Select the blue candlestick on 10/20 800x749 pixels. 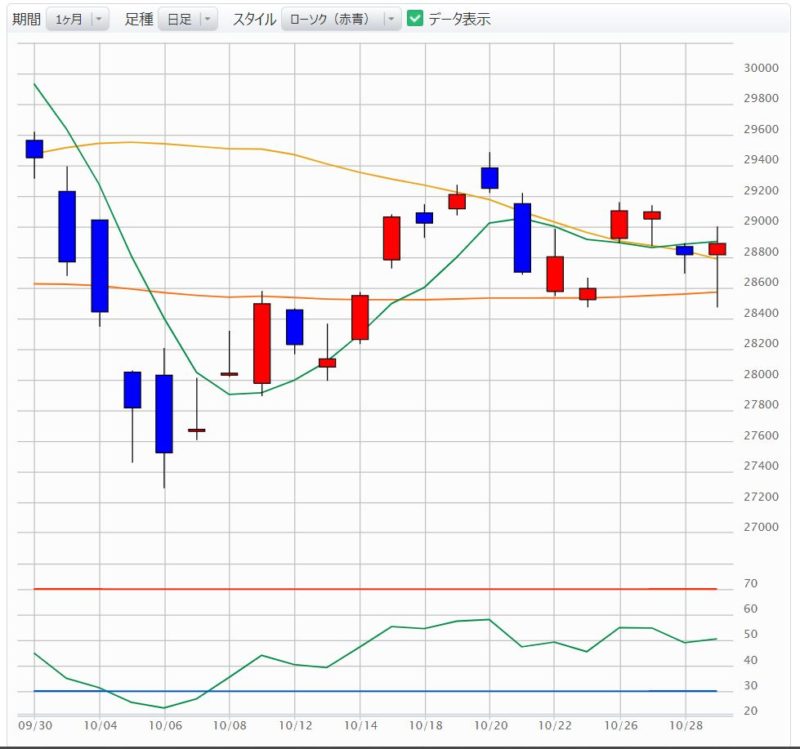[x=489, y=178]
